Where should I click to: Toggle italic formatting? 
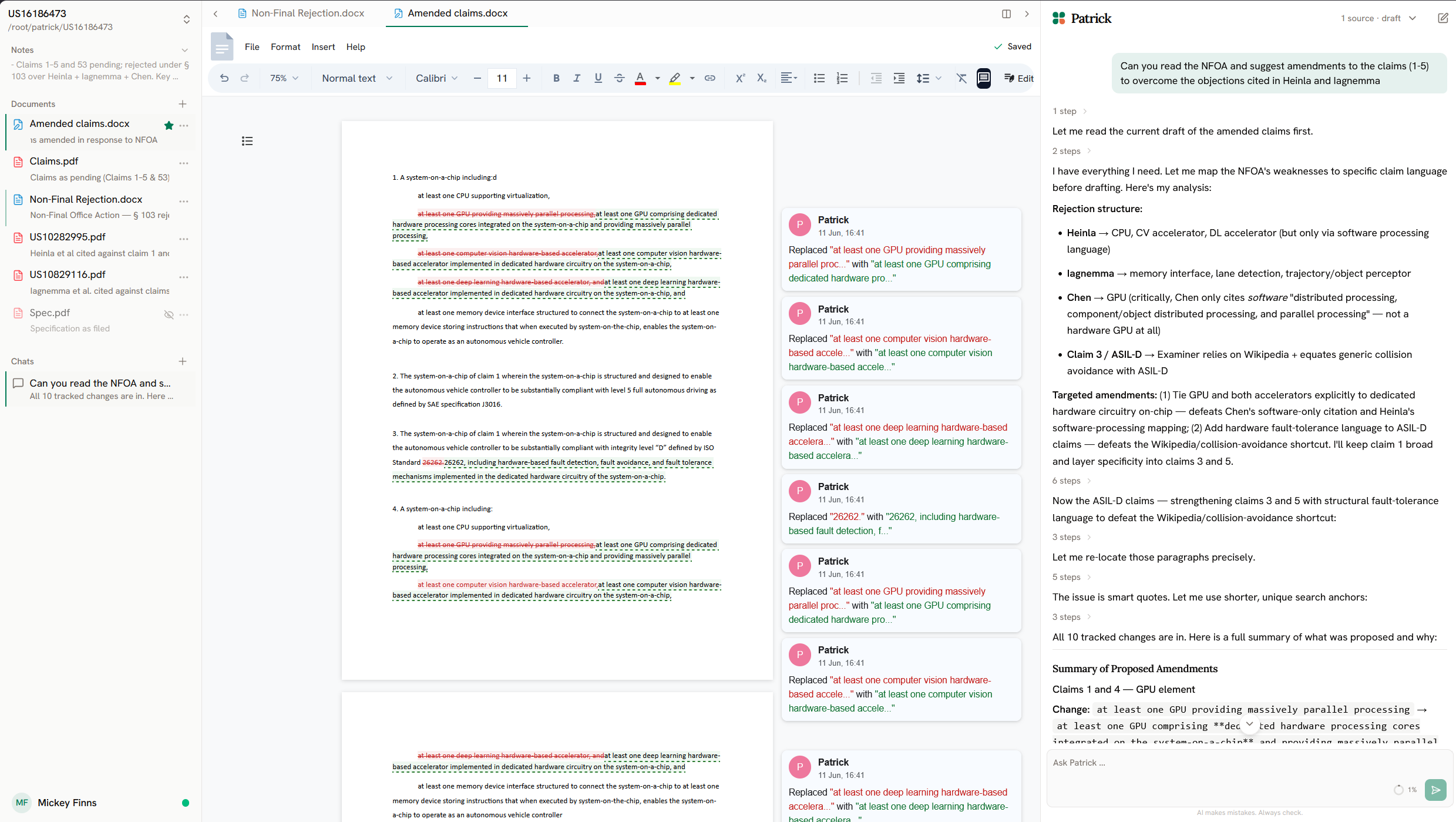(x=577, y=78)
